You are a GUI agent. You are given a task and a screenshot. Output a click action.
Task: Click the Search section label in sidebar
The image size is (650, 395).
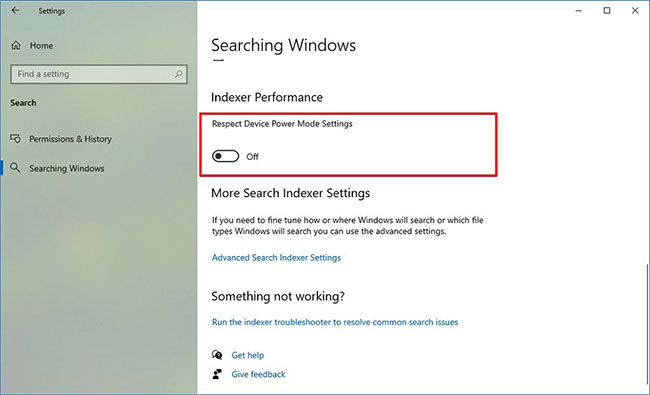[x=23, y=103]
